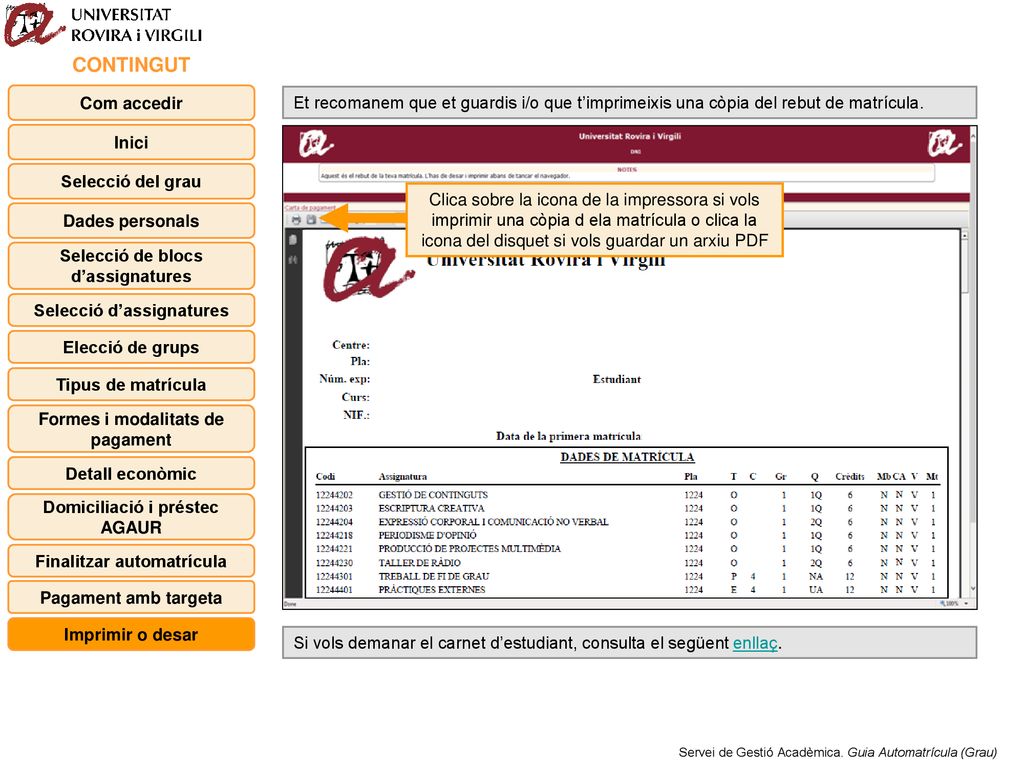Click the 'NOTES' message box in the banner
This screenshot has height=768, width=1024.
point(626,173)
